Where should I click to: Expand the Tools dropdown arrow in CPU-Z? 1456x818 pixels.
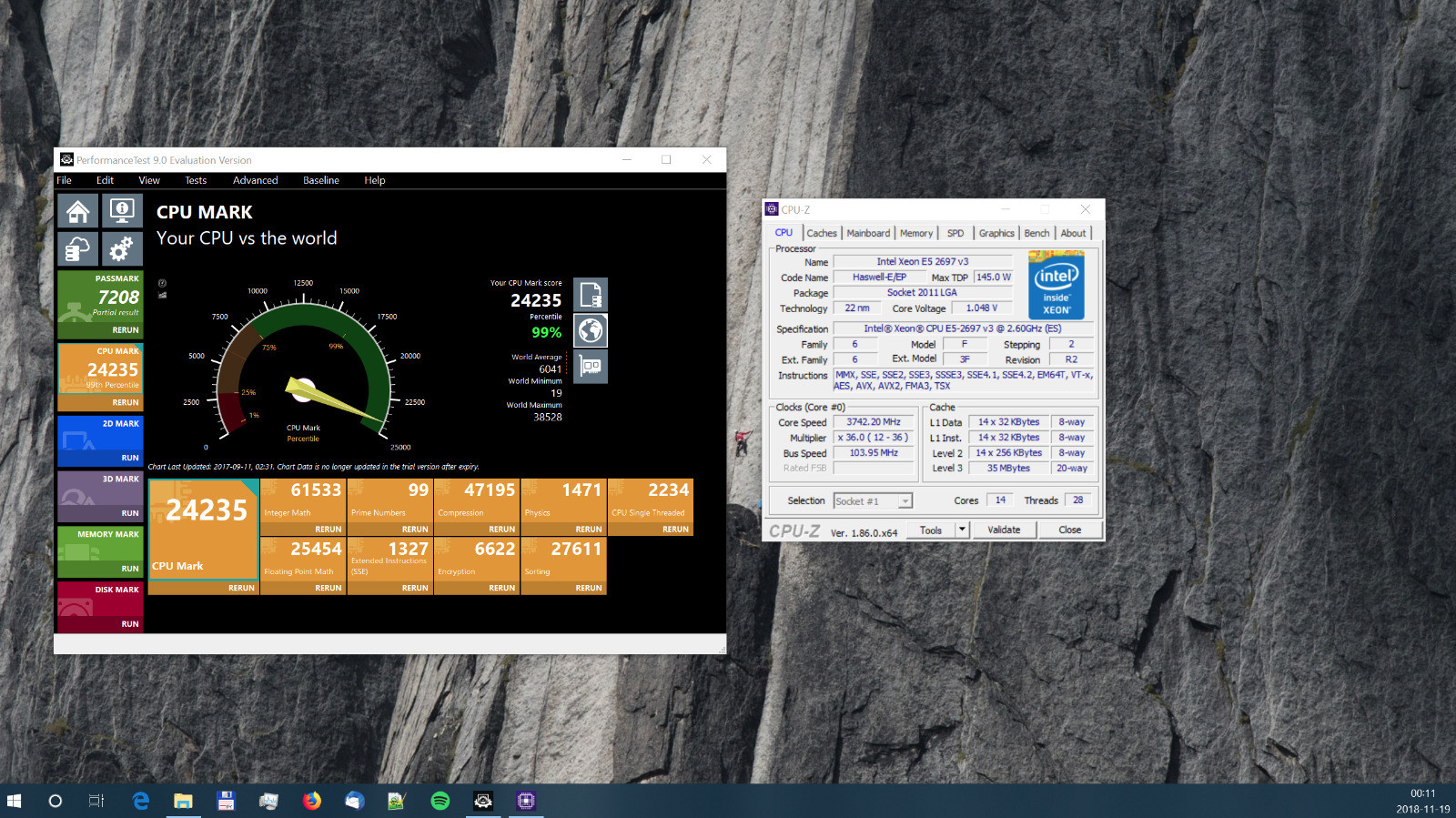(x=962, y=530)
